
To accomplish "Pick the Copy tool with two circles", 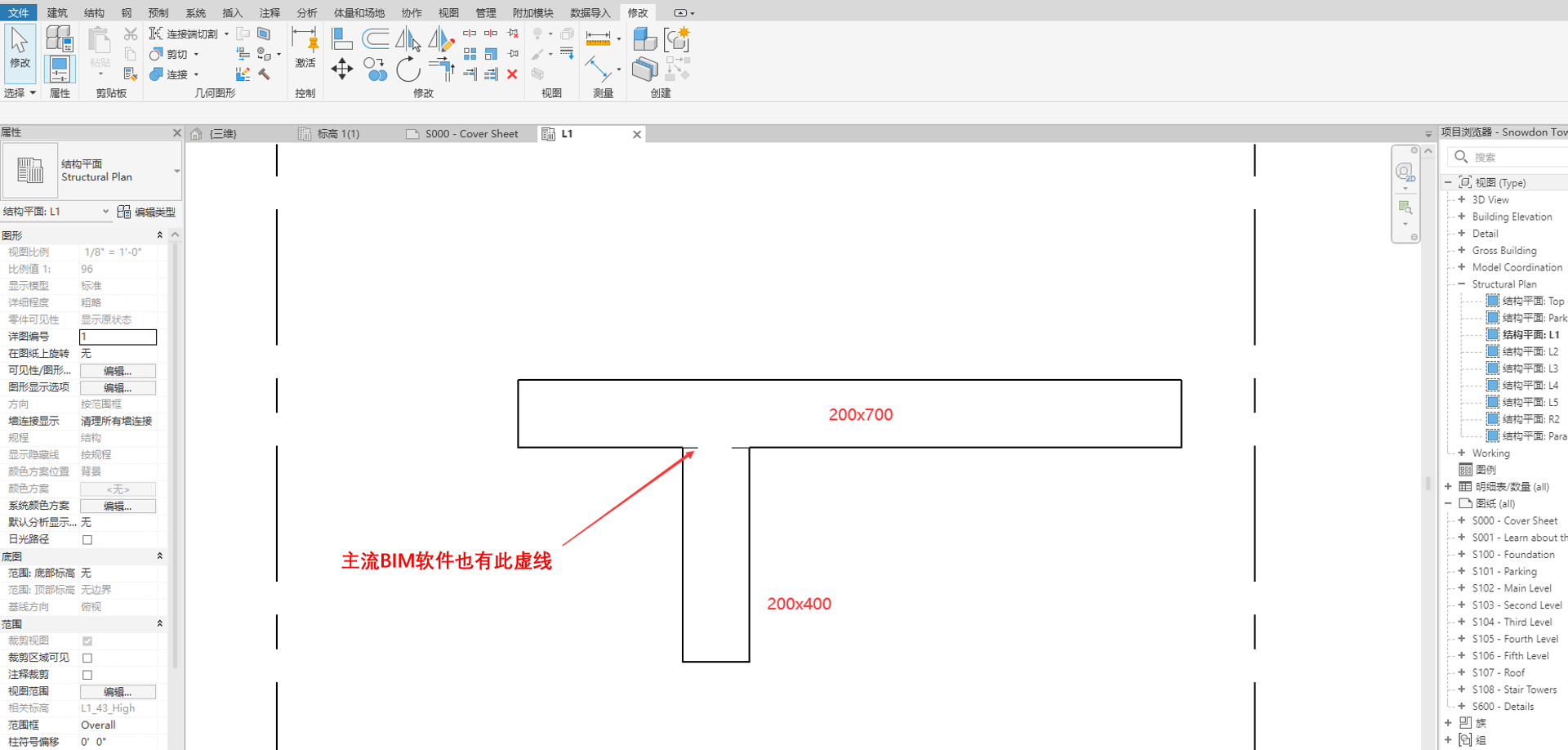I will coord(375,69).
